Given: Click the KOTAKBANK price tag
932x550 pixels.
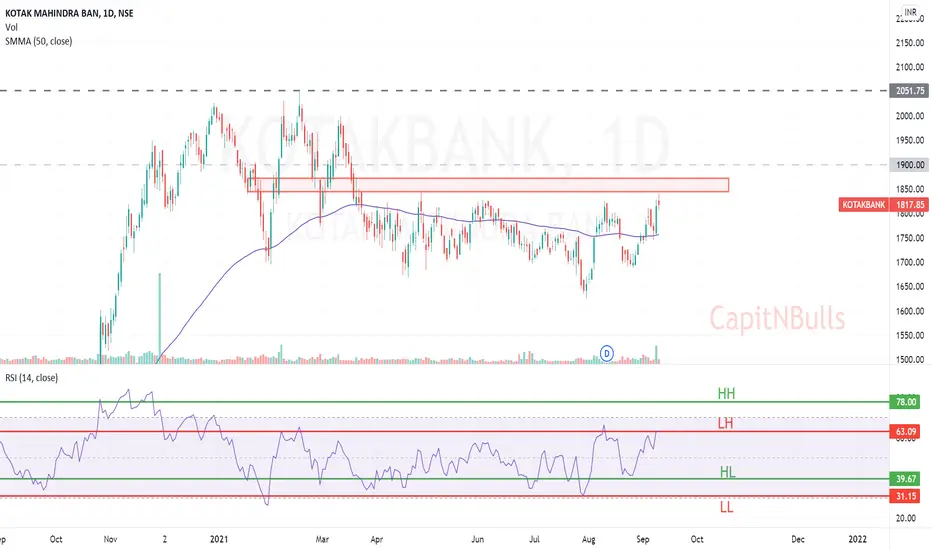Looking at the screenshot, I should point(864,205).
